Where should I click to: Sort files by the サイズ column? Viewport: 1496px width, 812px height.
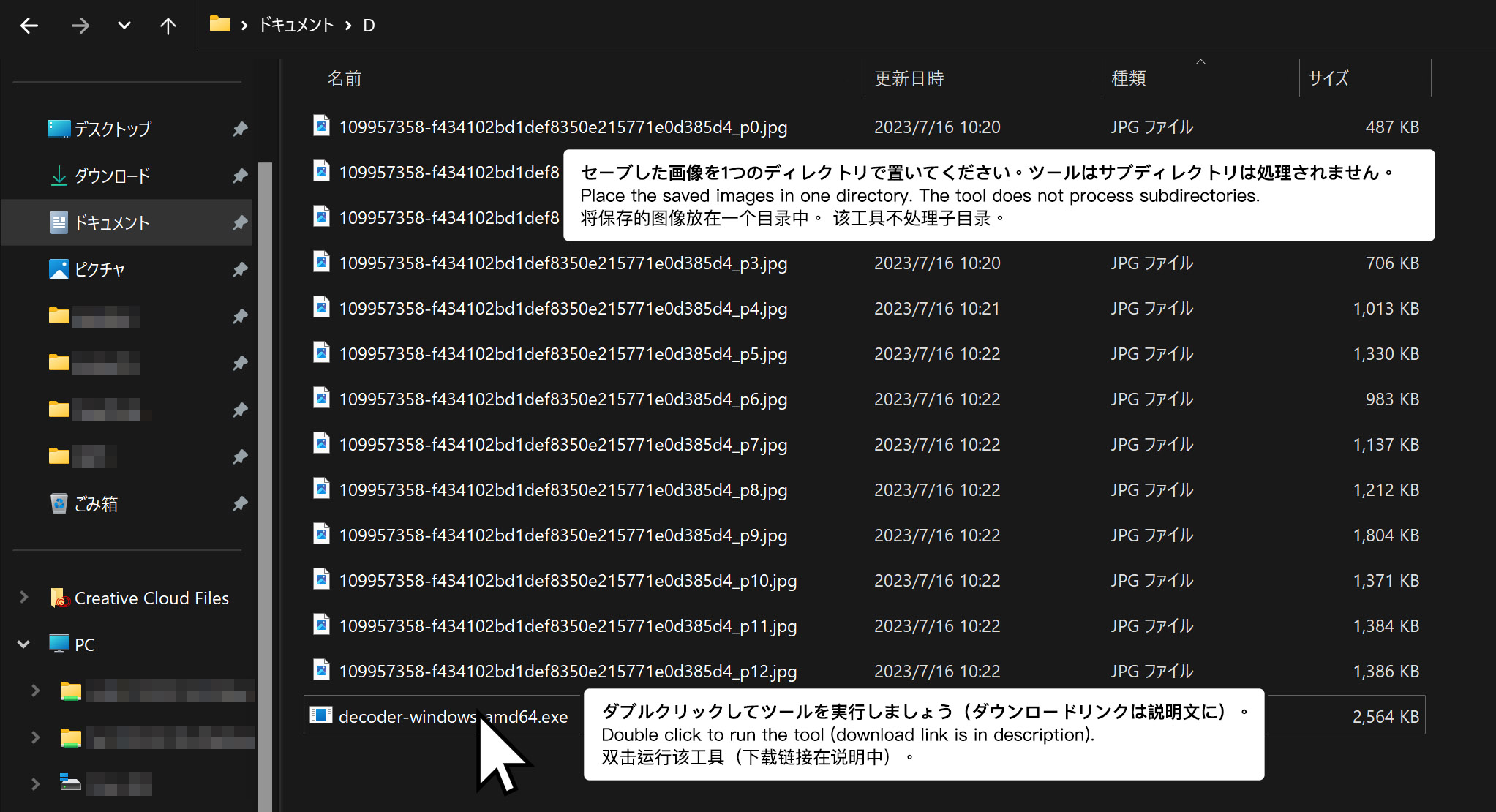pos(1328,78)
